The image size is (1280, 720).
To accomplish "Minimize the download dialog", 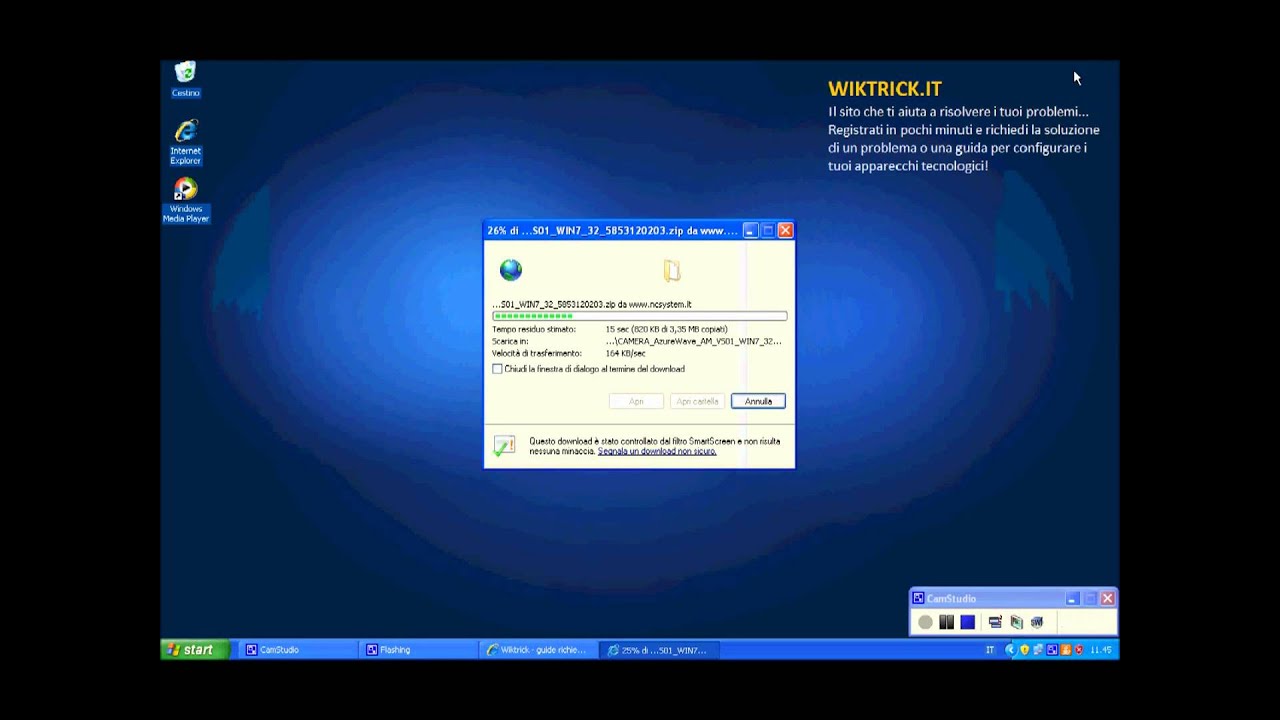I will point(750,230).
